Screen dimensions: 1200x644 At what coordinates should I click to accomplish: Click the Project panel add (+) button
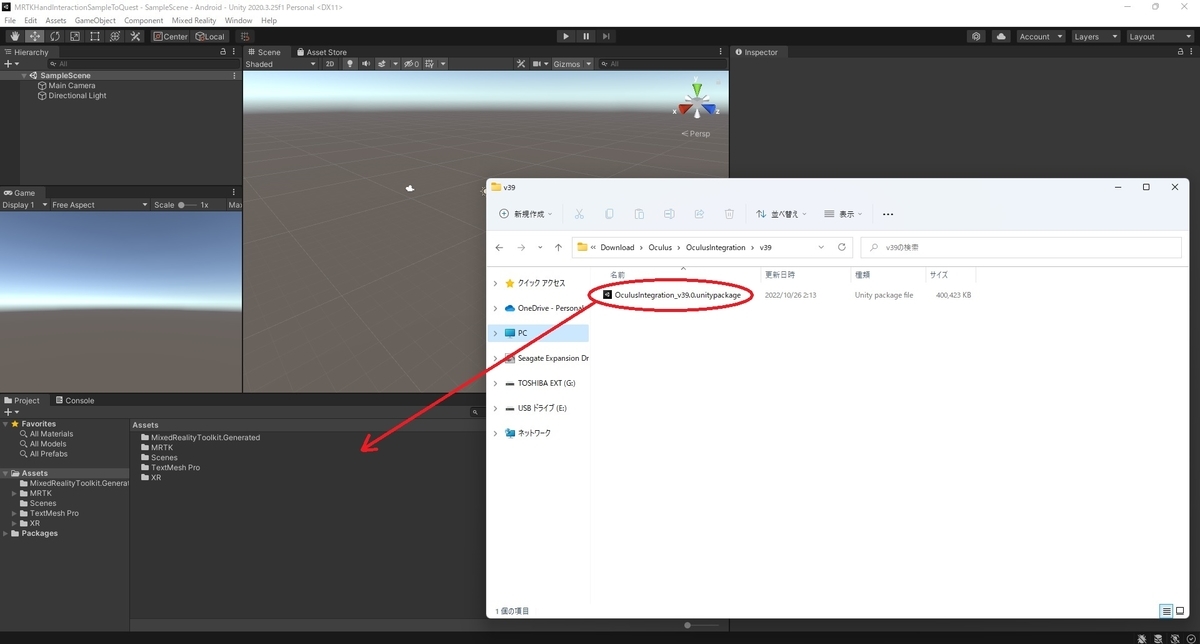pyautogui.click(x=11, y=412)
